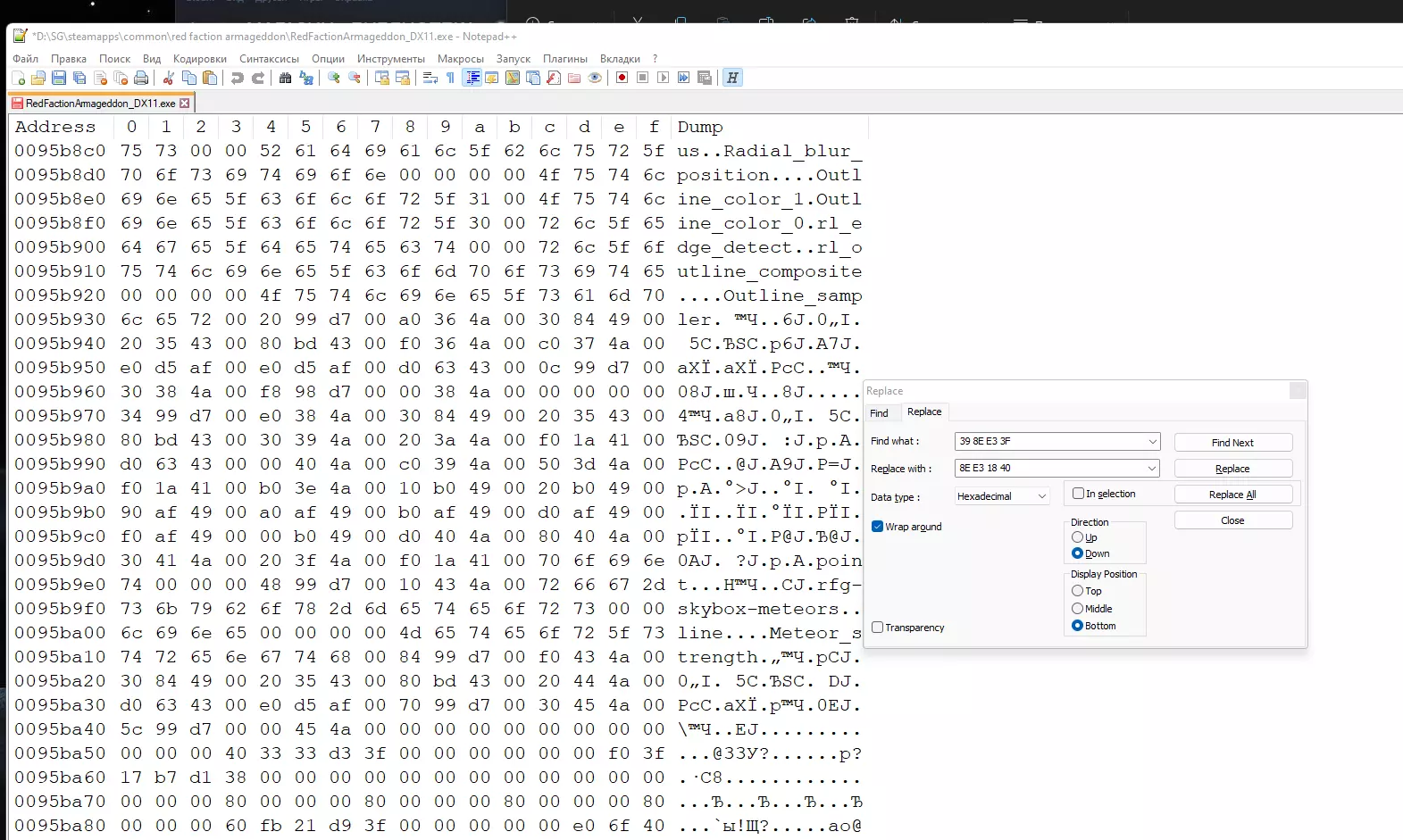Click the Run macro multiple times icon
Viewport: 1403px width, 840px height.
tap(684, 78)
